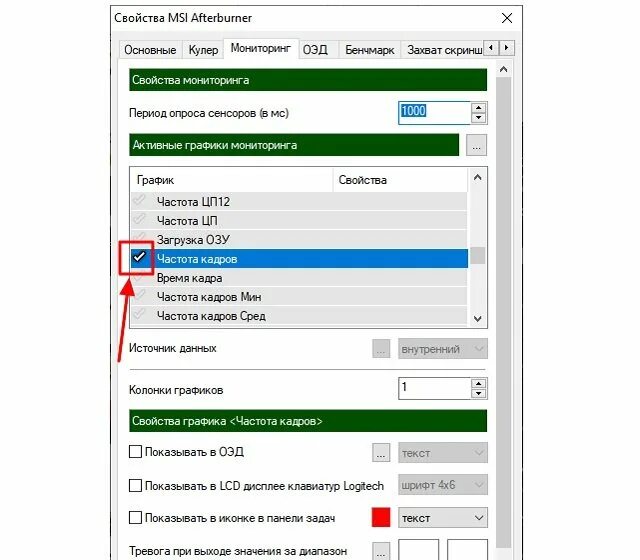Click the graph list scrollbar thumb
This screenshot has width=640, height=560.
click(478, 256)
